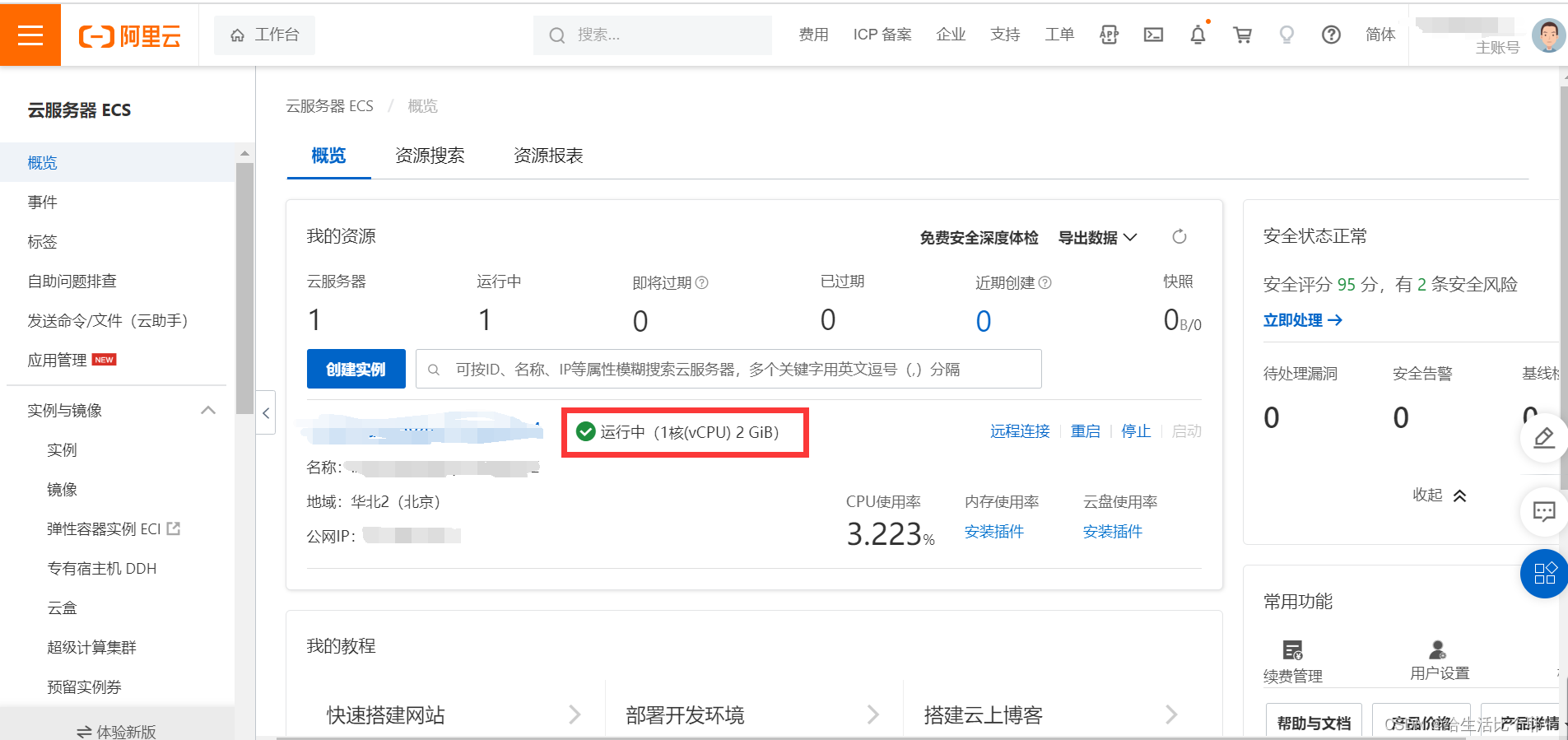Open the hamburger main menu
Image resolution: width=1568 pixels, height=740 pixels.
(30, 35)
